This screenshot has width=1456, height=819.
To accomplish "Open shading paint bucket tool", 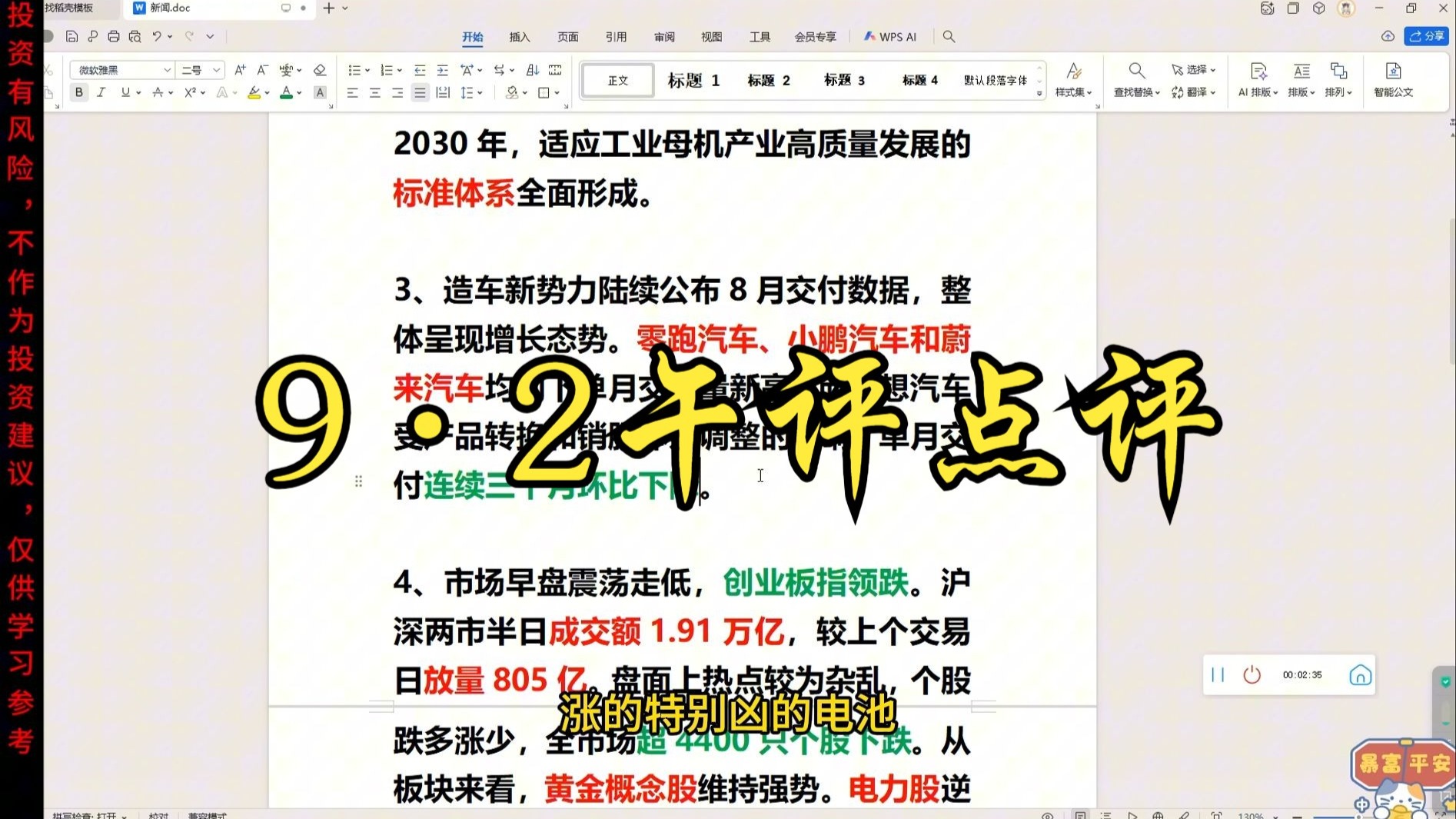I will pyautogui.click(x=512, y=92).
